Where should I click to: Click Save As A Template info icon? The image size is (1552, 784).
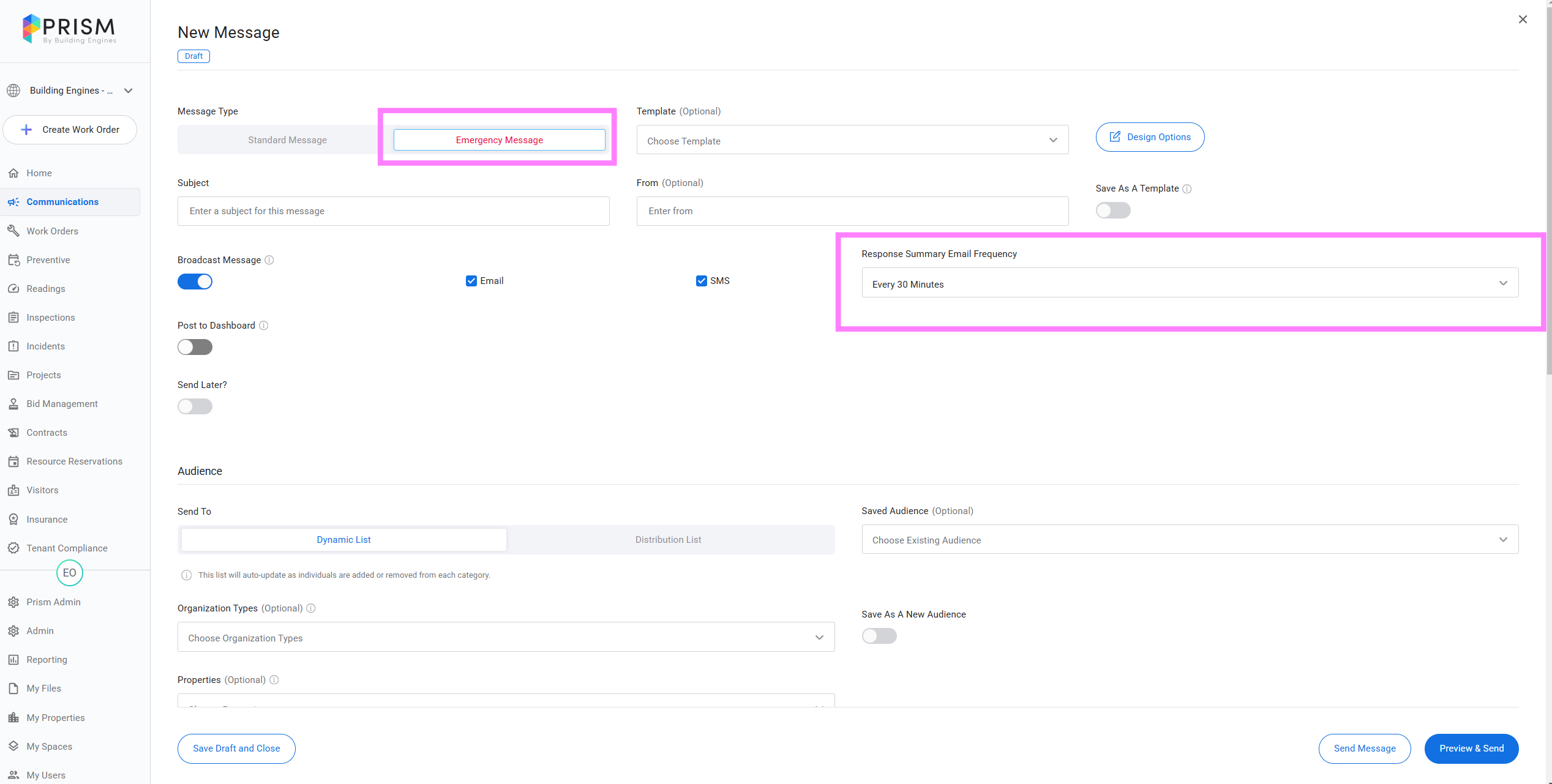click(1186, 189)
